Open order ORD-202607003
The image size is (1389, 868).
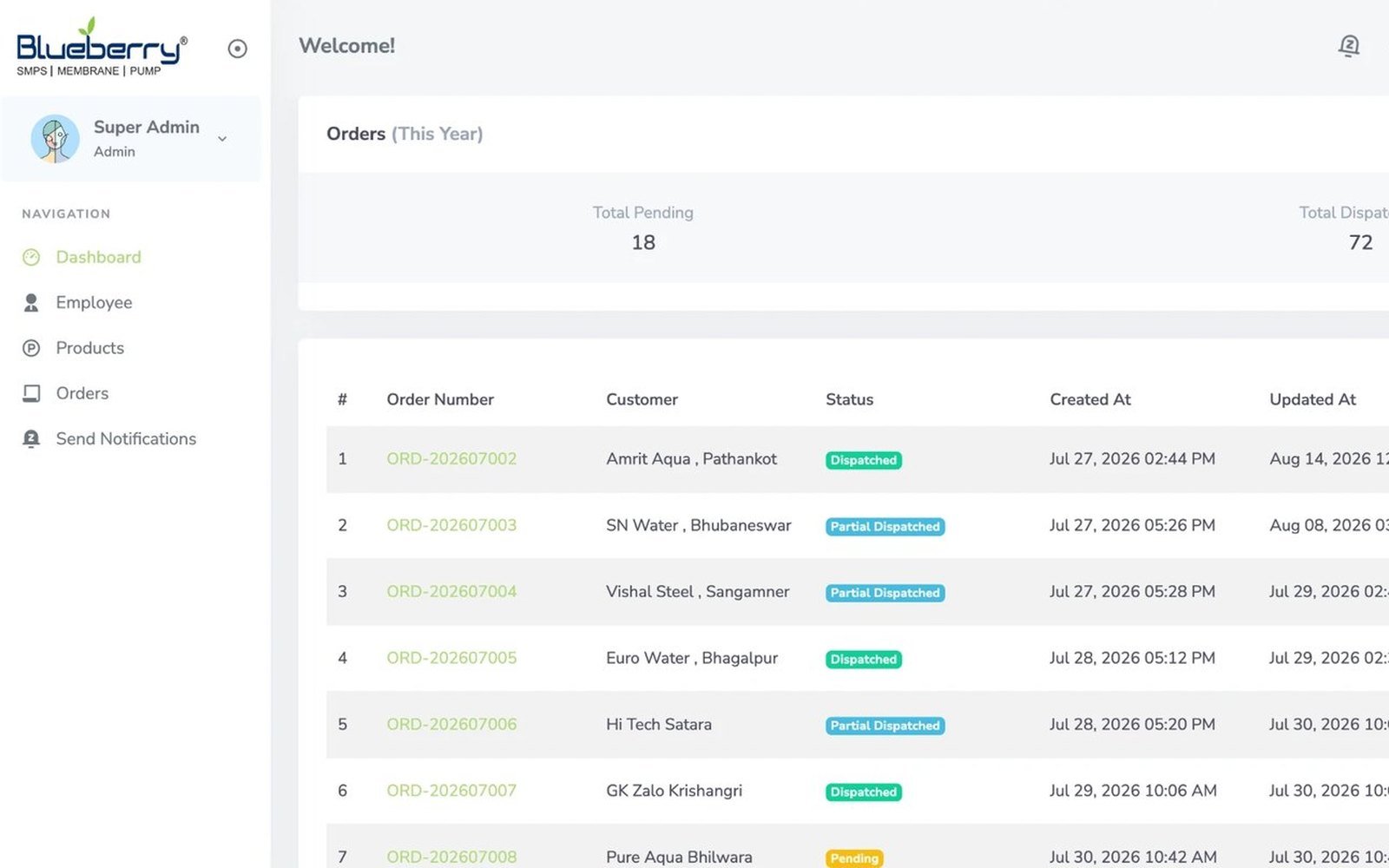tap(451, 525)
